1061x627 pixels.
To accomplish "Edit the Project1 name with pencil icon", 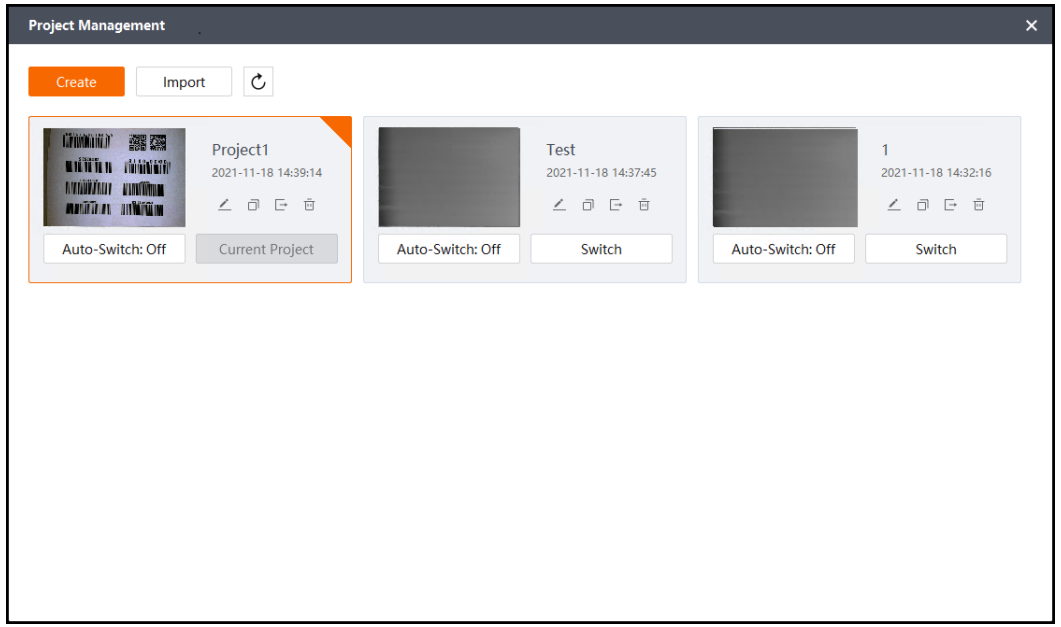I will coord(225,204).
